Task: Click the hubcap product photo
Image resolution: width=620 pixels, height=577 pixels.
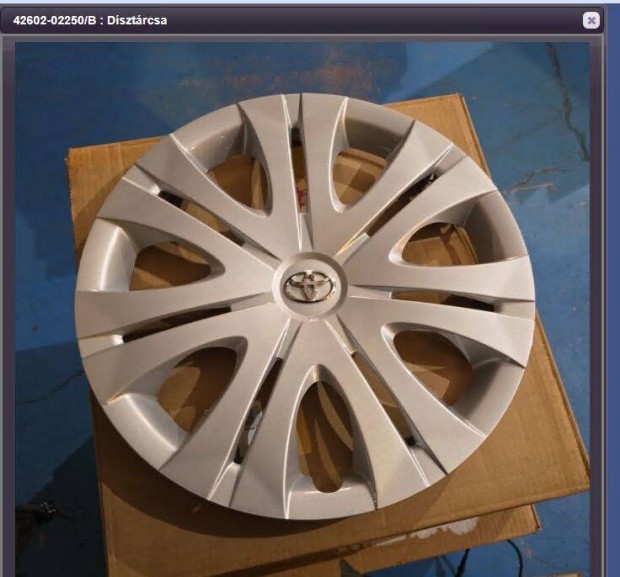Action: (302, 309)
